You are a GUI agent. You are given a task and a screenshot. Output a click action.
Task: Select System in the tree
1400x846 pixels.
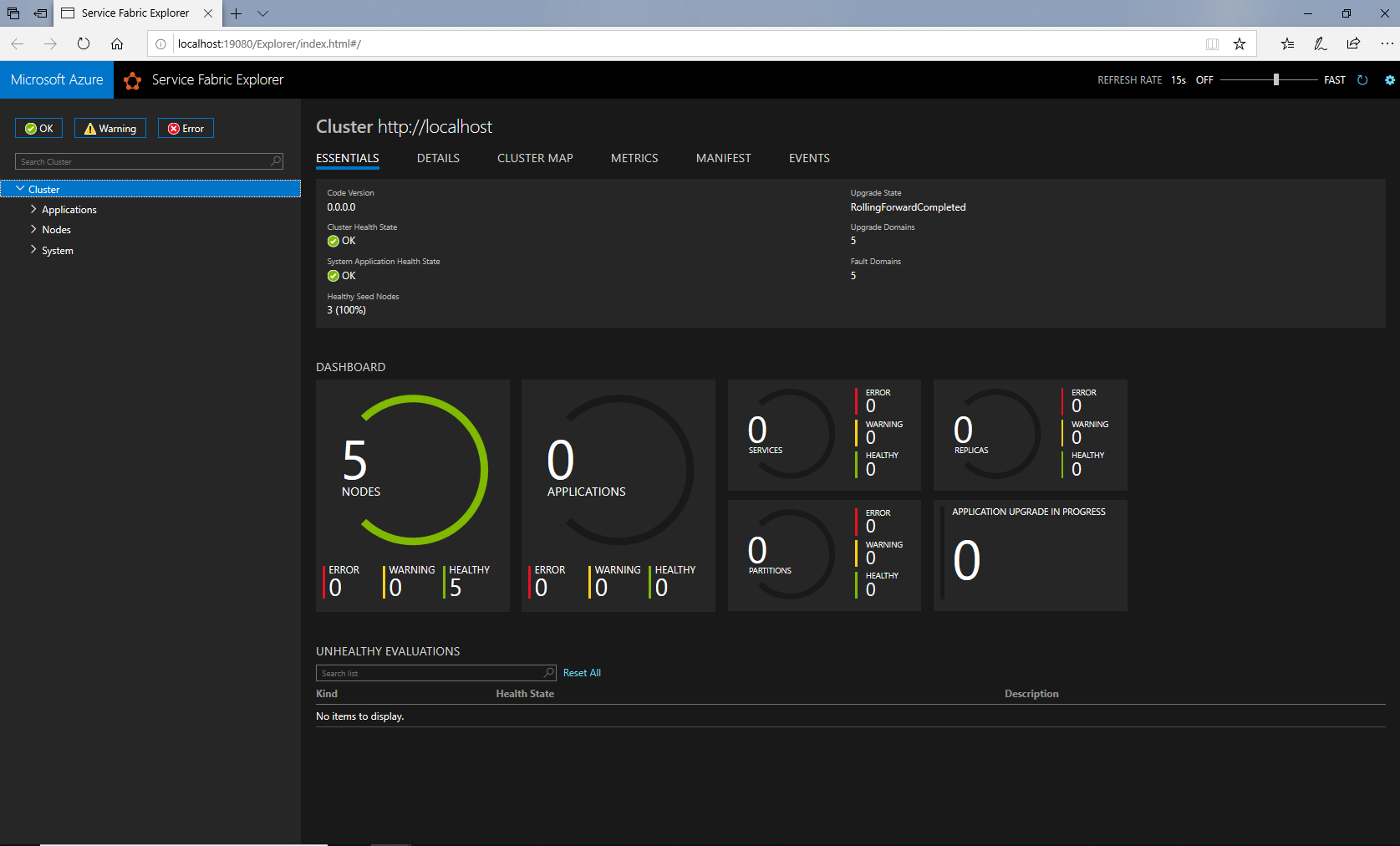pyautogui.click(x=58, y=251)
